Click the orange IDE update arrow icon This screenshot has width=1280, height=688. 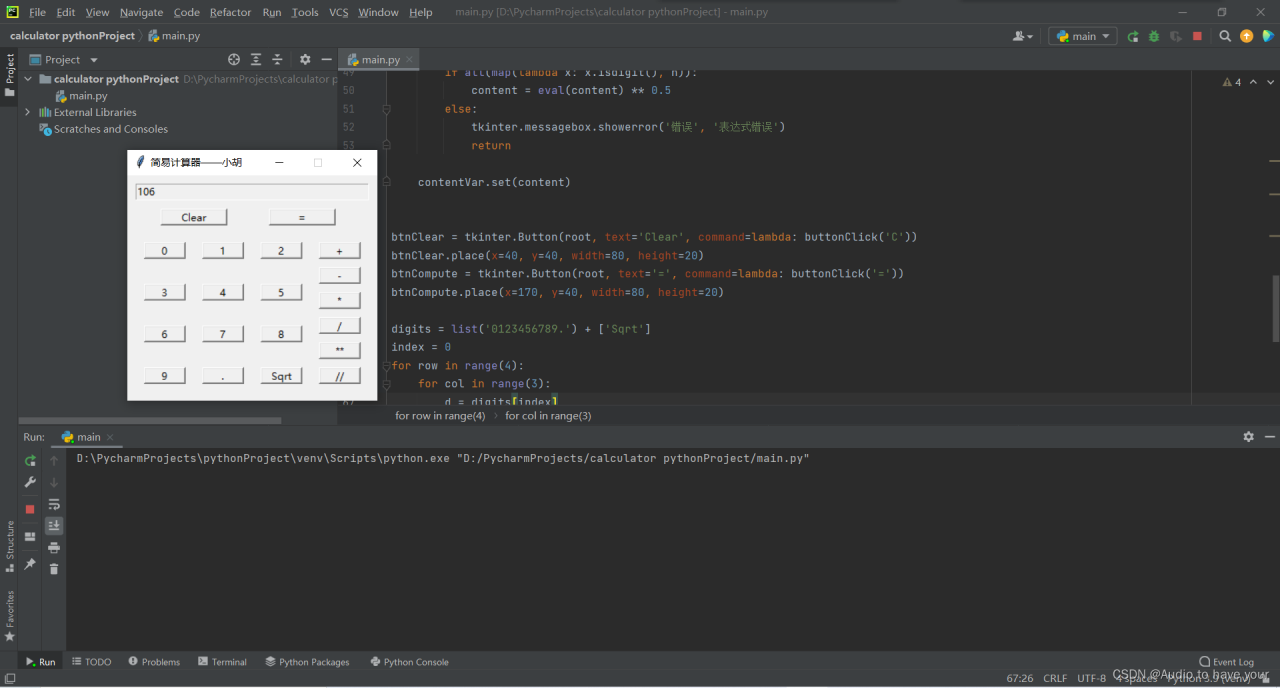1246,36
